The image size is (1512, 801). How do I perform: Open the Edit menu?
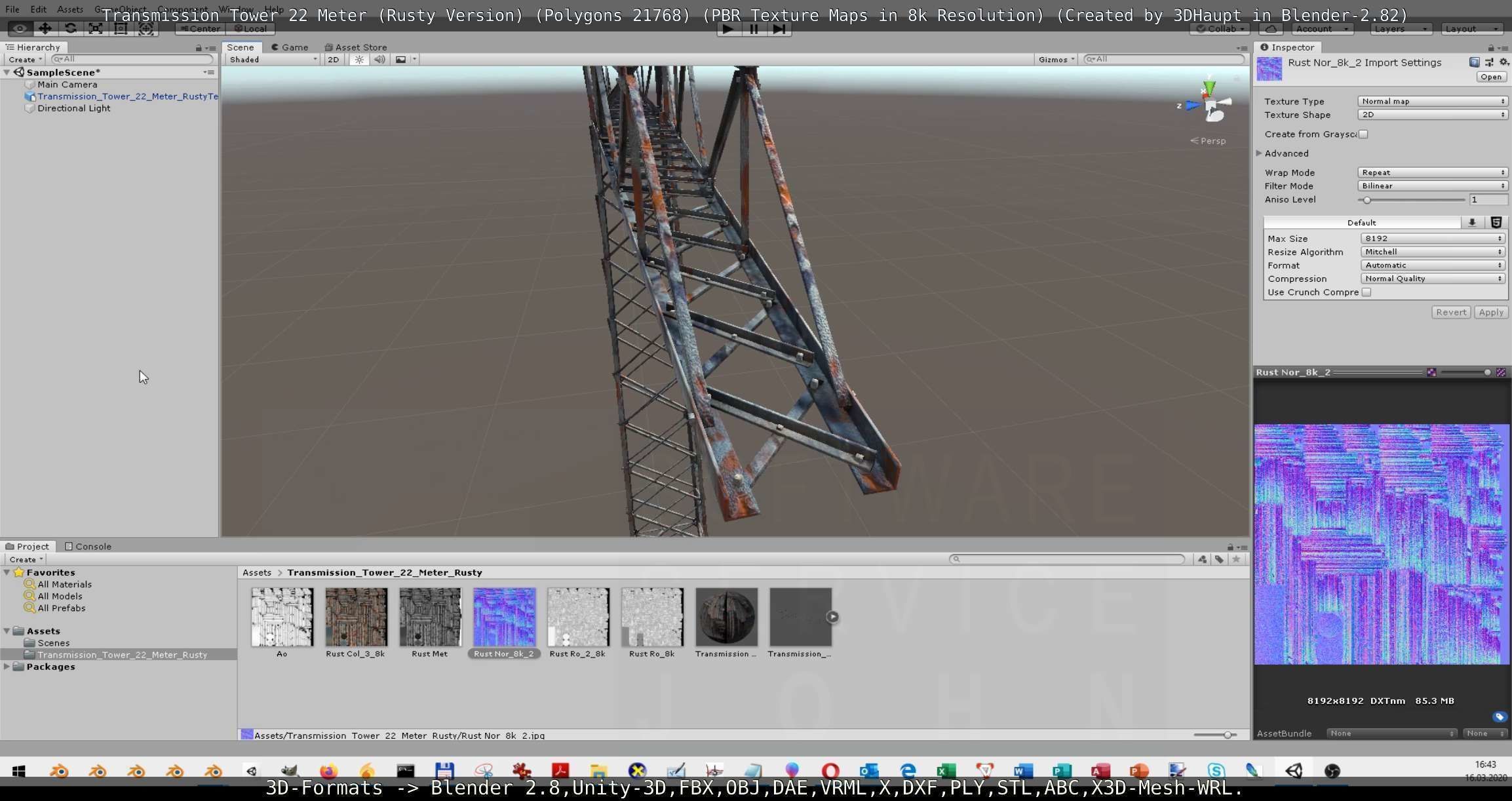(38, 10)
